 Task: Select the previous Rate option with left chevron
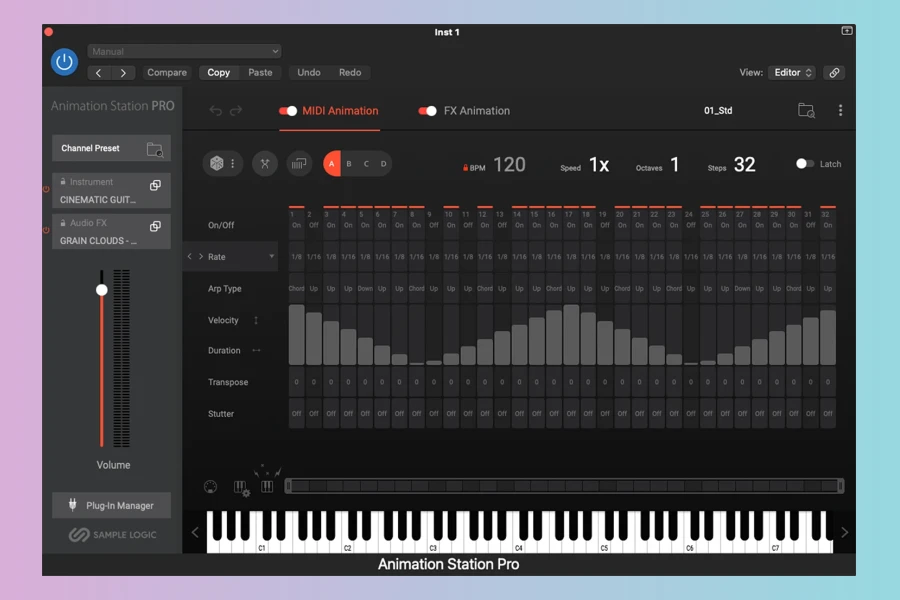pyautogui.click(x=189, y=256)
